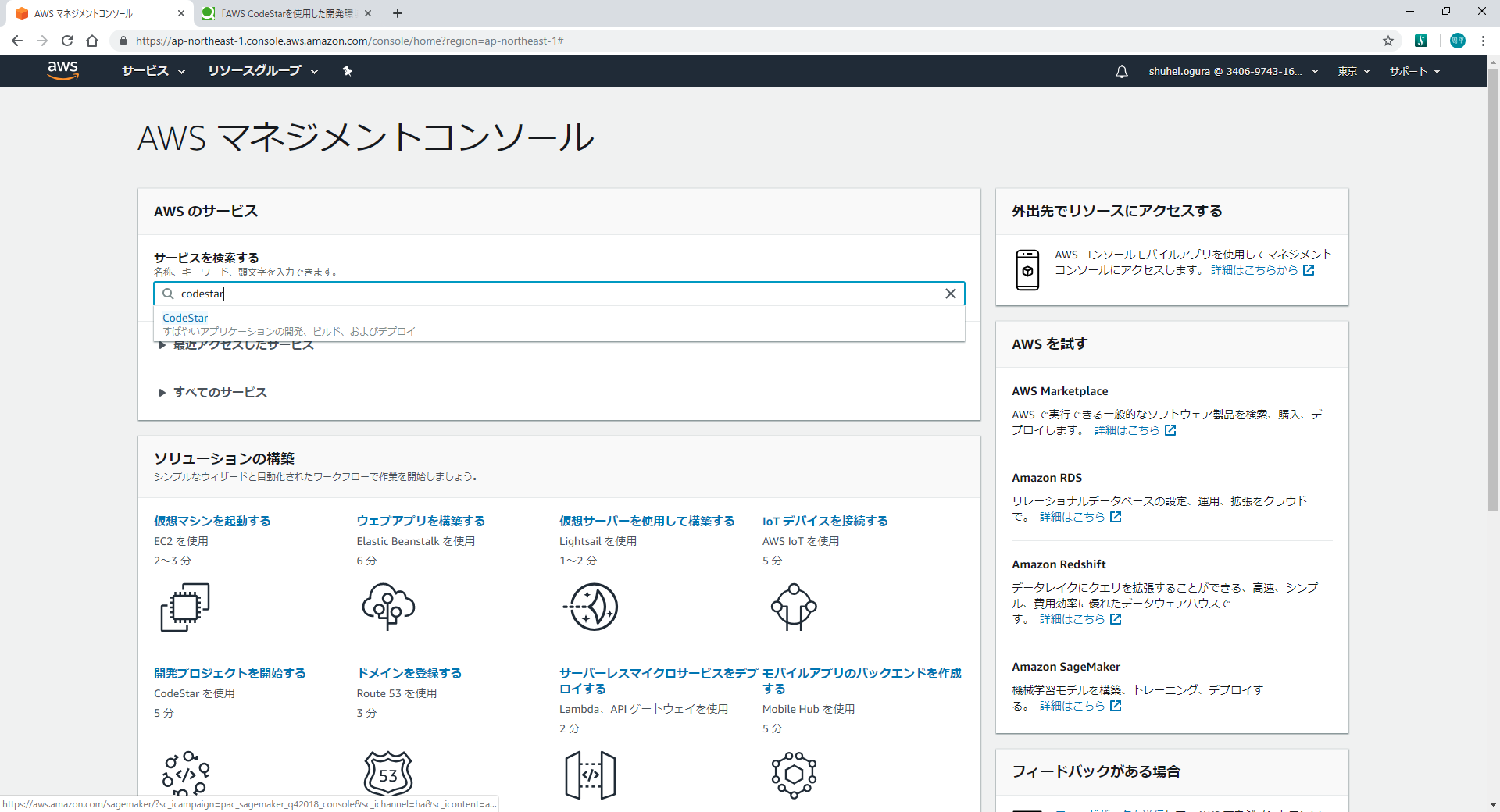Switch to the AWS CodeStar article tab
Viewport: 1500px width, 812px height.
281,13
